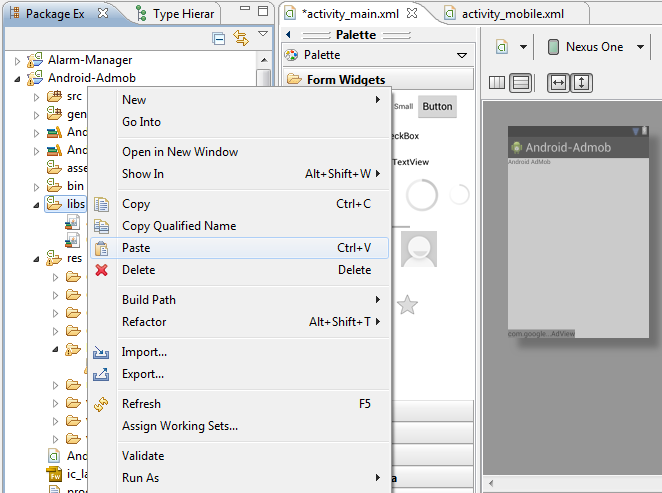Click layout canvas scroll left arrow

click(491, 483)
